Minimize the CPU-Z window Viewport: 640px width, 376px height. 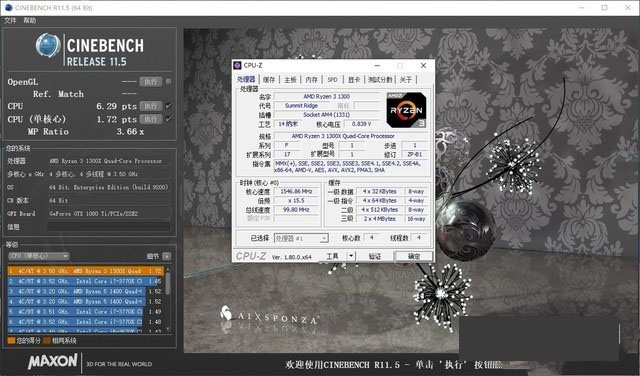[378, 65]
